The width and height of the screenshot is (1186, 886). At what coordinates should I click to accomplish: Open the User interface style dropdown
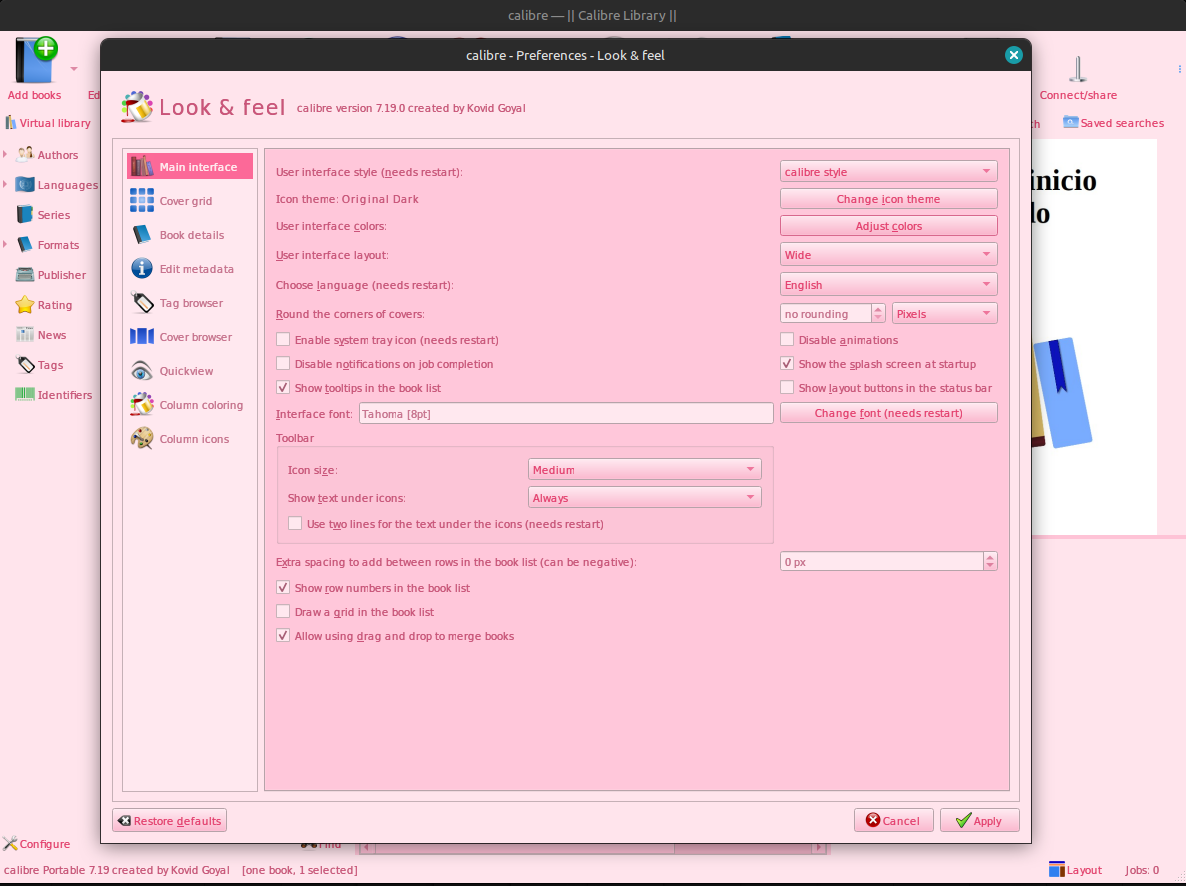889,172
